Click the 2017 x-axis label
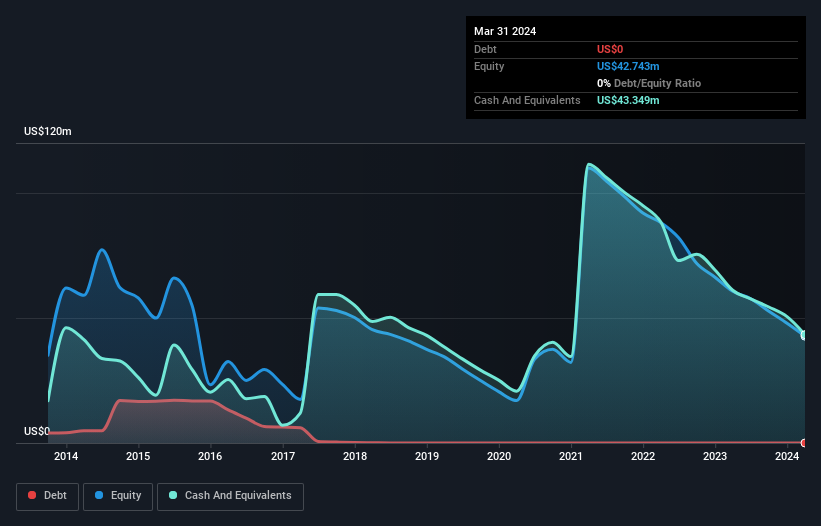 pyautogui.click(x=283, y=456)
